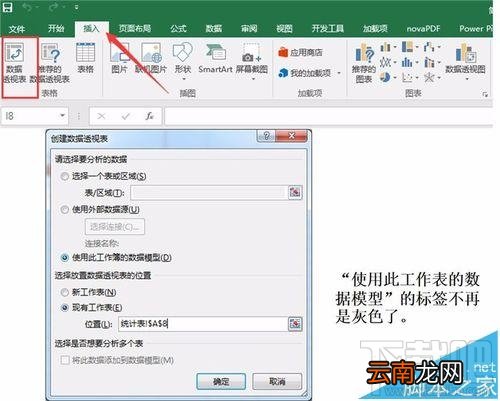Switch to the 开始 tab
500x401 pixels.
pos(56,28)
